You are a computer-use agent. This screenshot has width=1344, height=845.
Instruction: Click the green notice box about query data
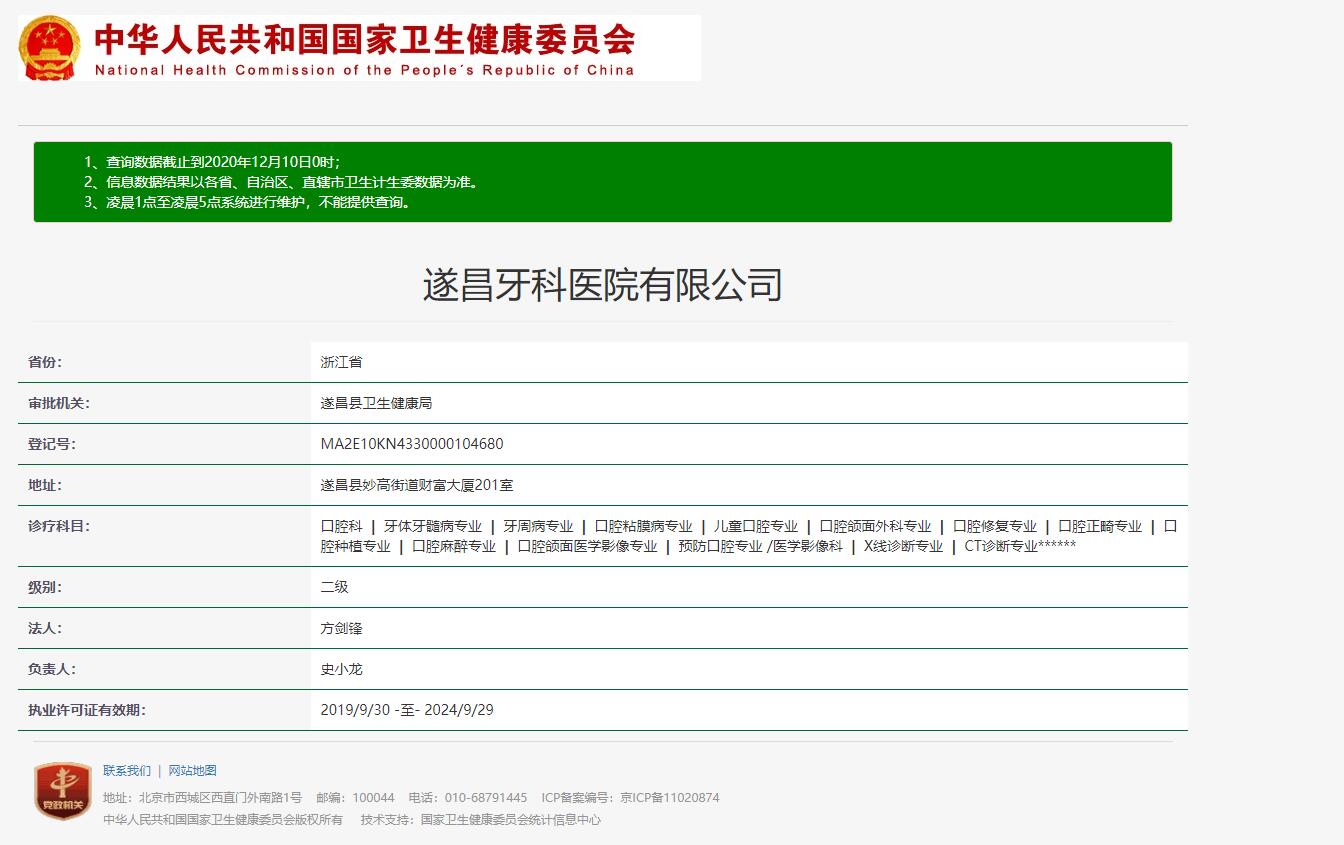tap(602, 182)
